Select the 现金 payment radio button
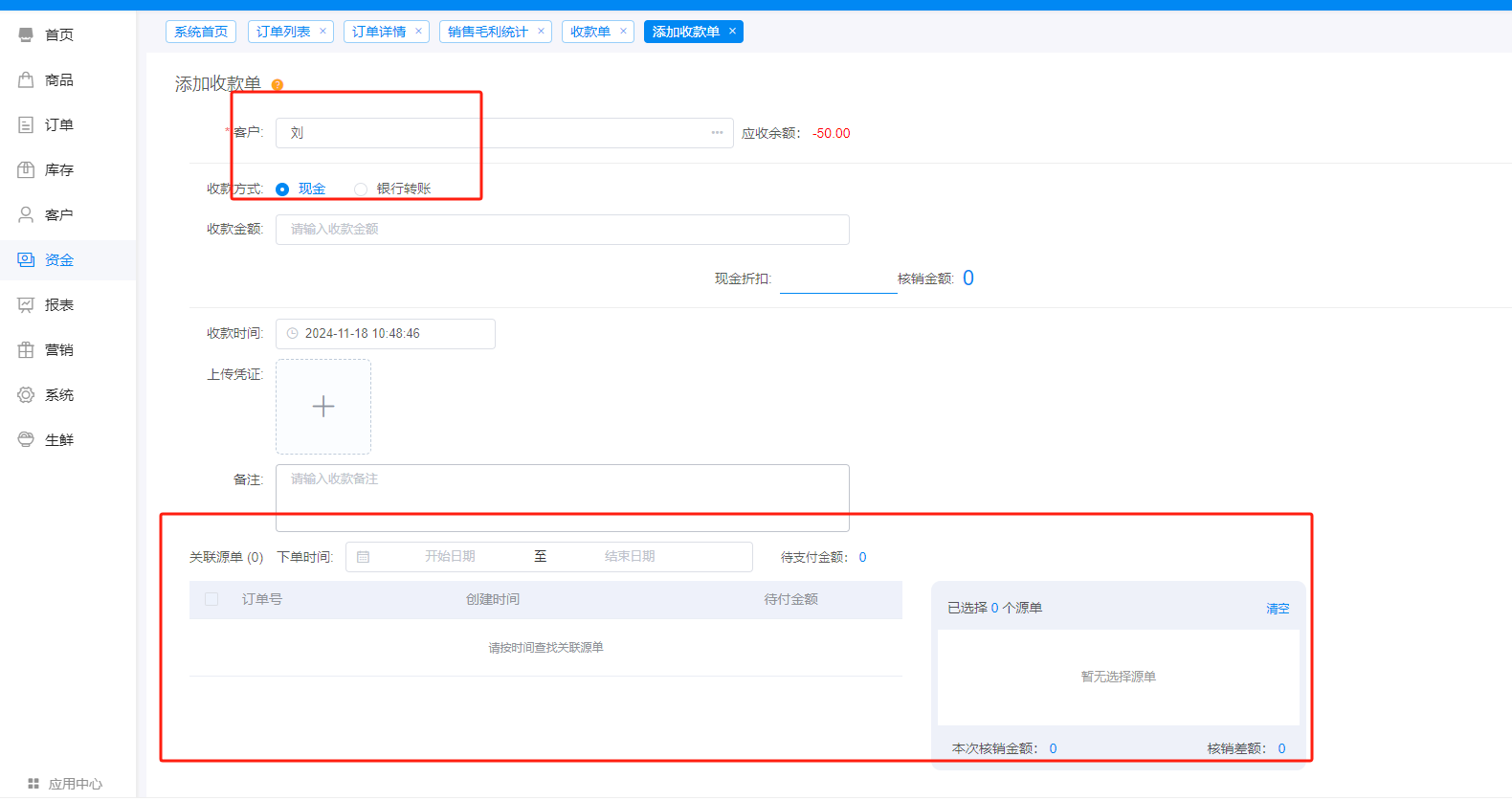 coord(282,189)
